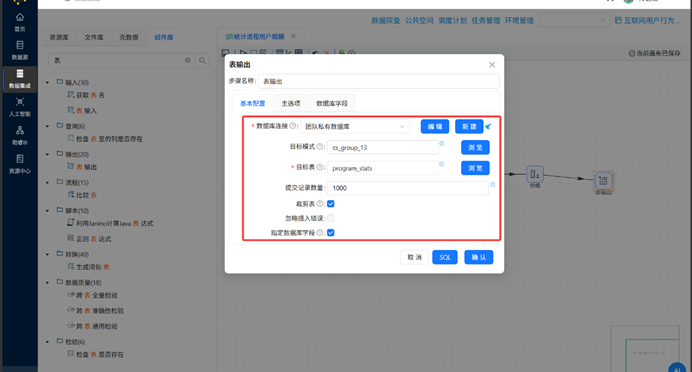Select the 跨表准确性检验 component
The image size is (692, 372).
coord(95,311)
